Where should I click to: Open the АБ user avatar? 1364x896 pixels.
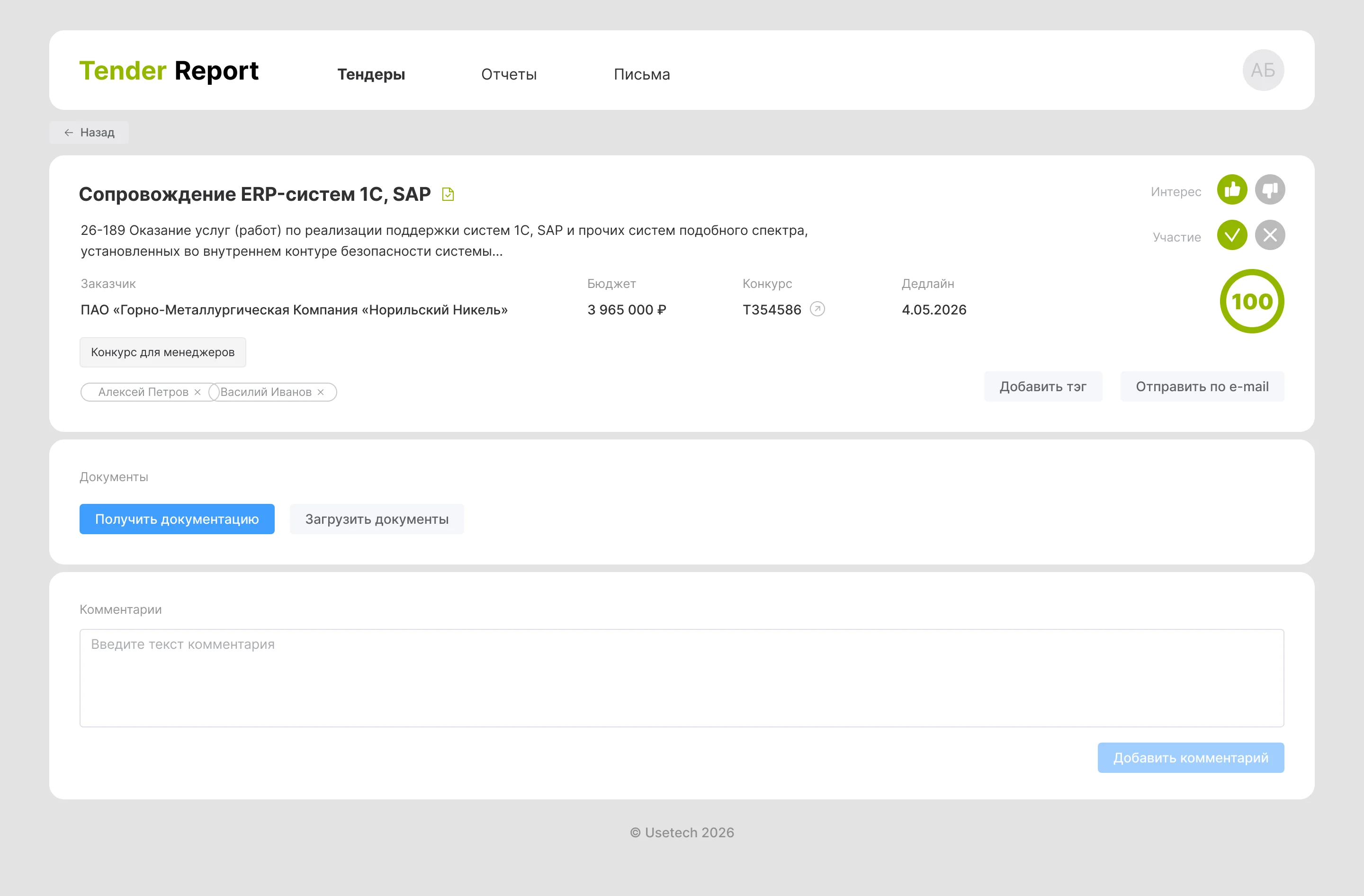click(x=1263, y=70)
